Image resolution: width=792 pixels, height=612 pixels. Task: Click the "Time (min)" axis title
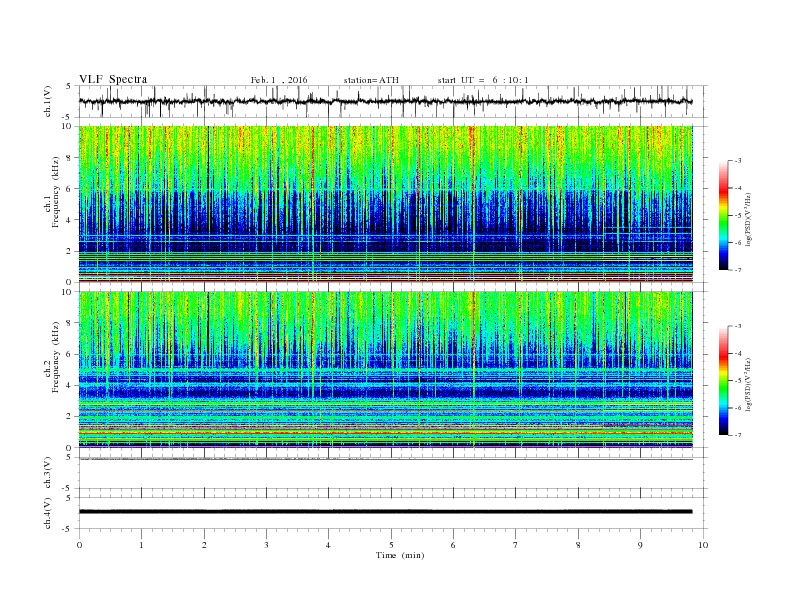[400, 555]
